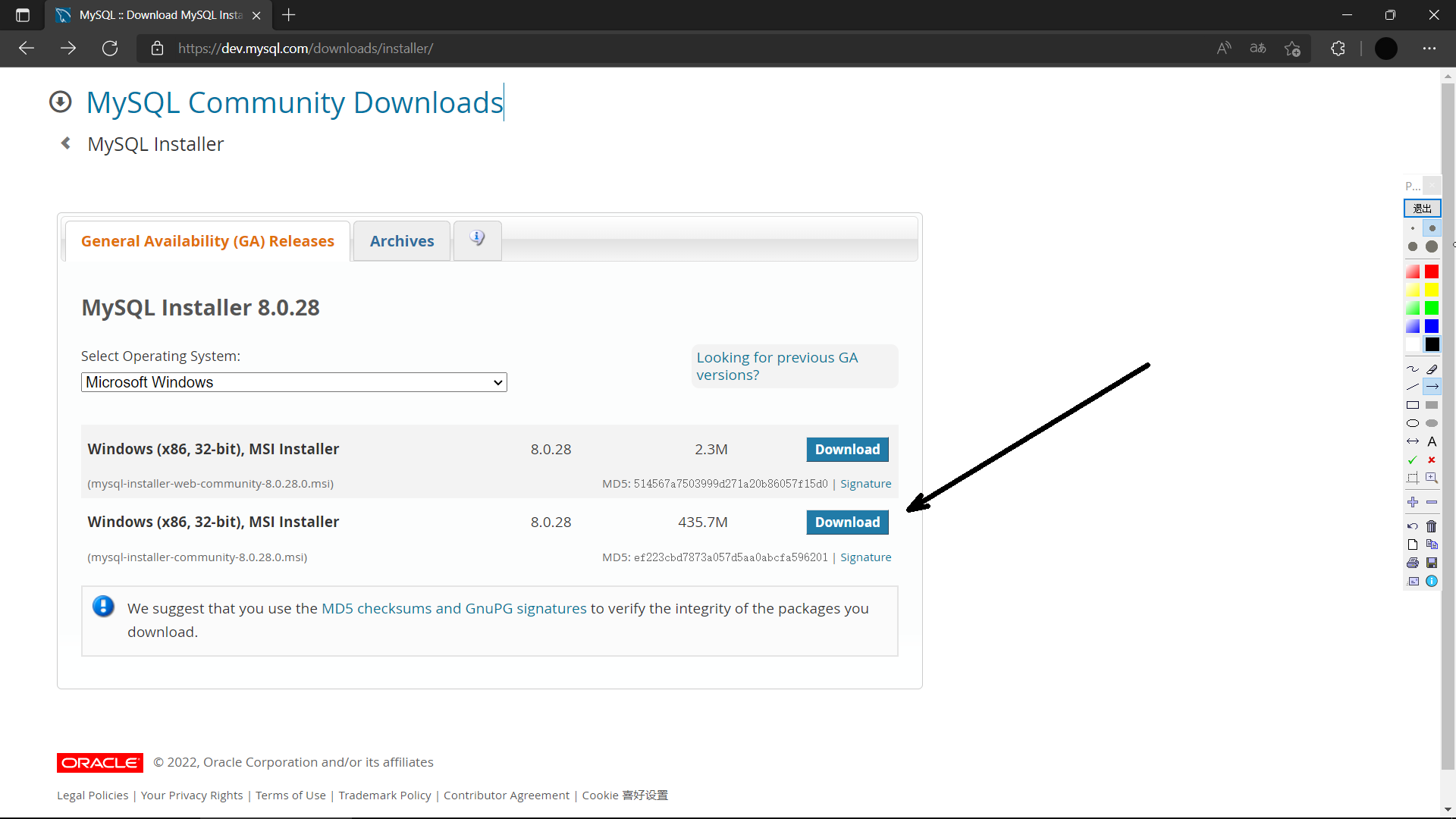Click the page refresh icon in browser toolbar
The width and height of the screenshot is (1456, 819).
pos(111,48)
